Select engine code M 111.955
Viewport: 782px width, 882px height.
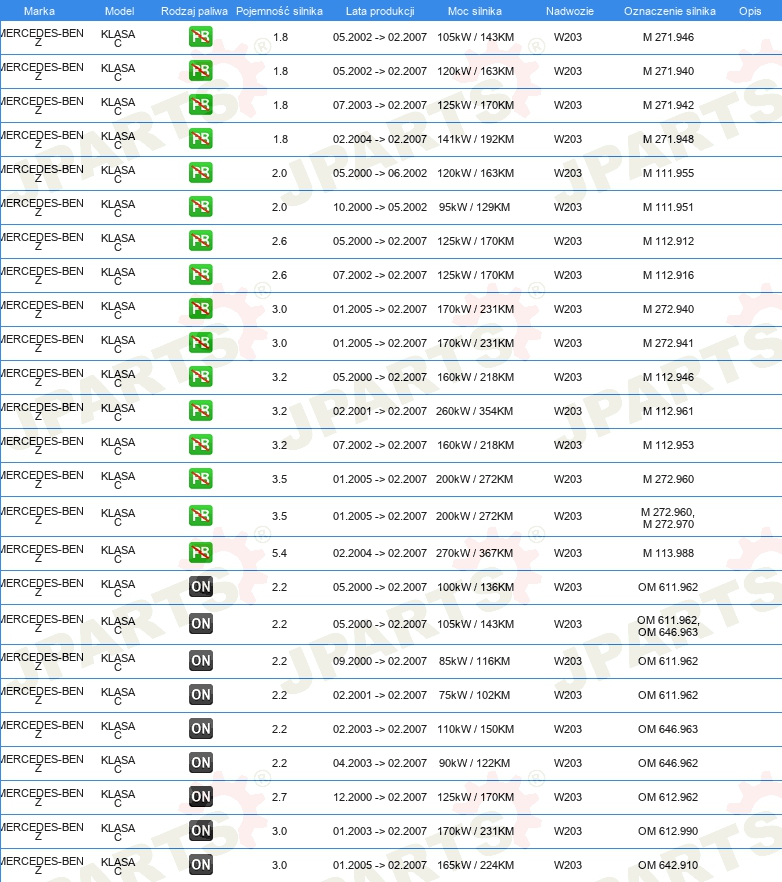(668, 173)
